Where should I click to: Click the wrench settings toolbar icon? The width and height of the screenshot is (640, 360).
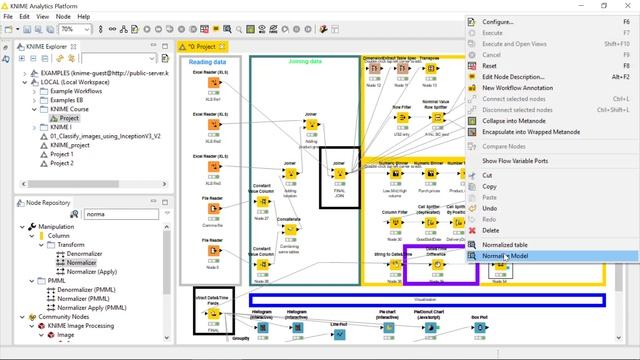click(323, 29)
